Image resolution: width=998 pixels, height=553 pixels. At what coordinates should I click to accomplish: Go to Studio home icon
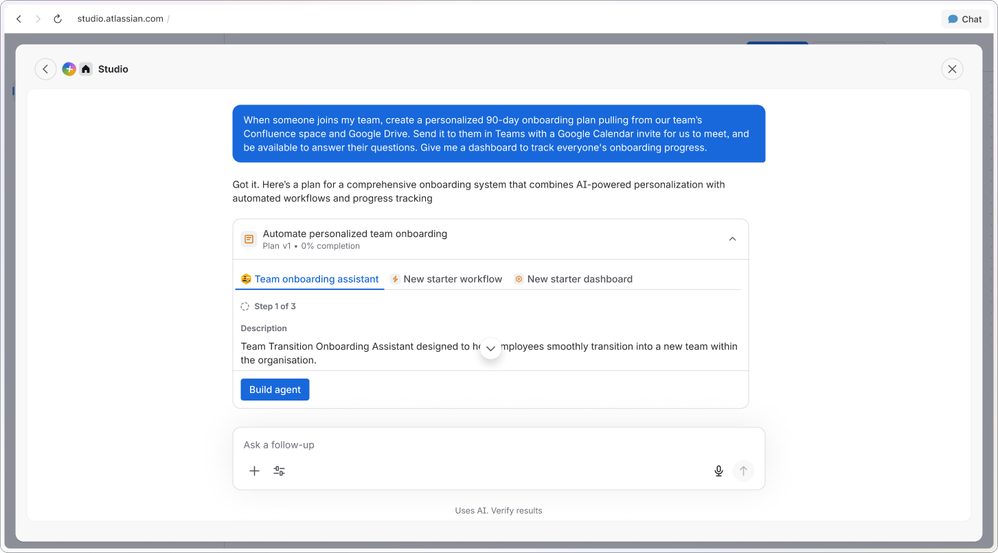[86, 69]
